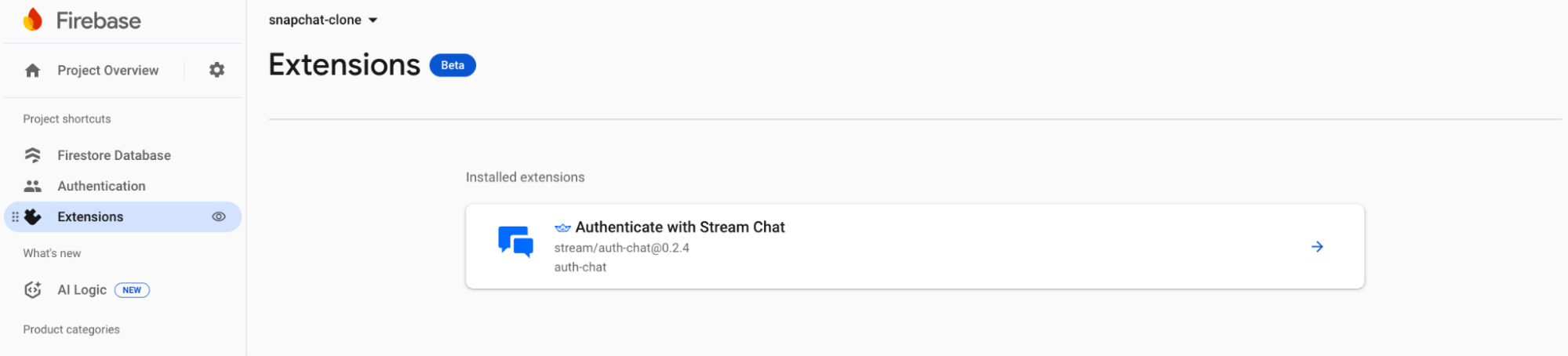Expand the Product categories section
The width and height of the screenshot is (1568, 356).
[x=71, y=329]
